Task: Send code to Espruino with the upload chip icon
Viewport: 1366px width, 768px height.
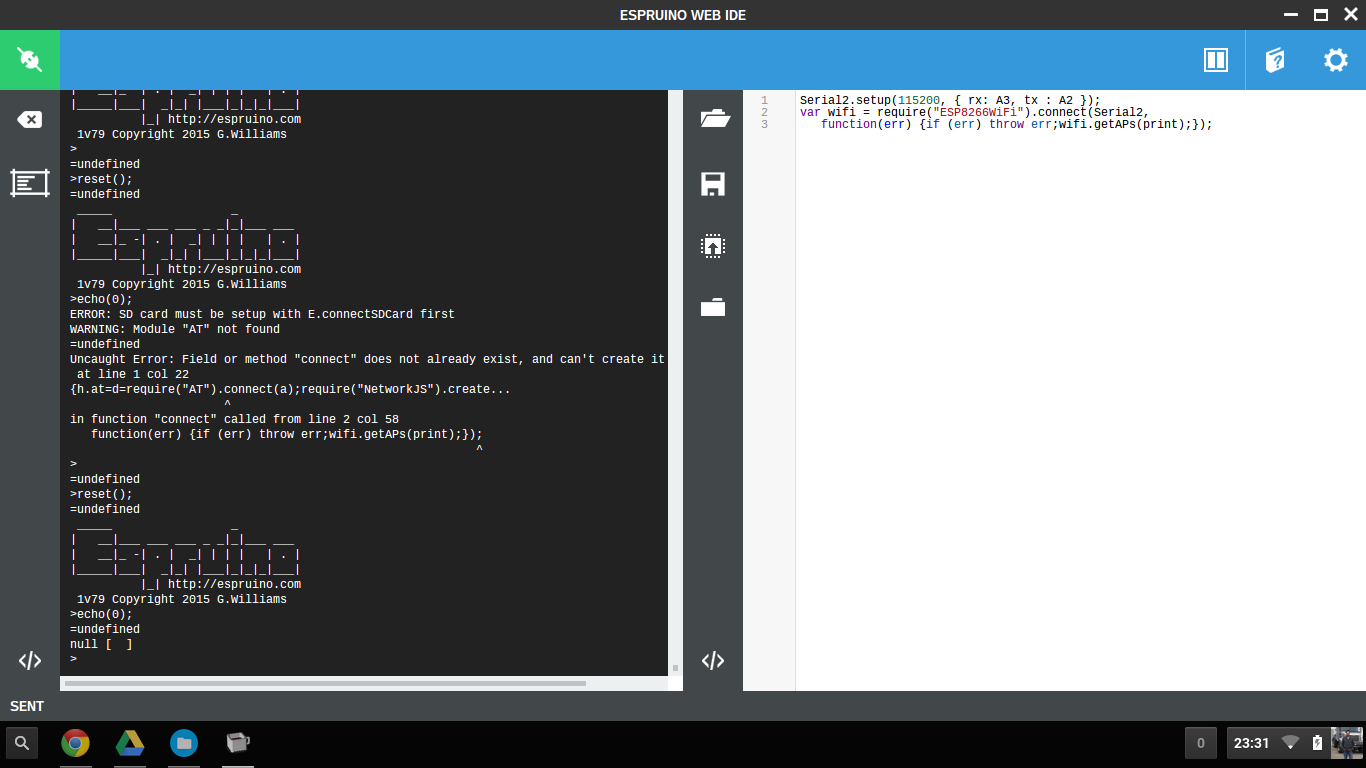Action: click(x=713, y=246)
